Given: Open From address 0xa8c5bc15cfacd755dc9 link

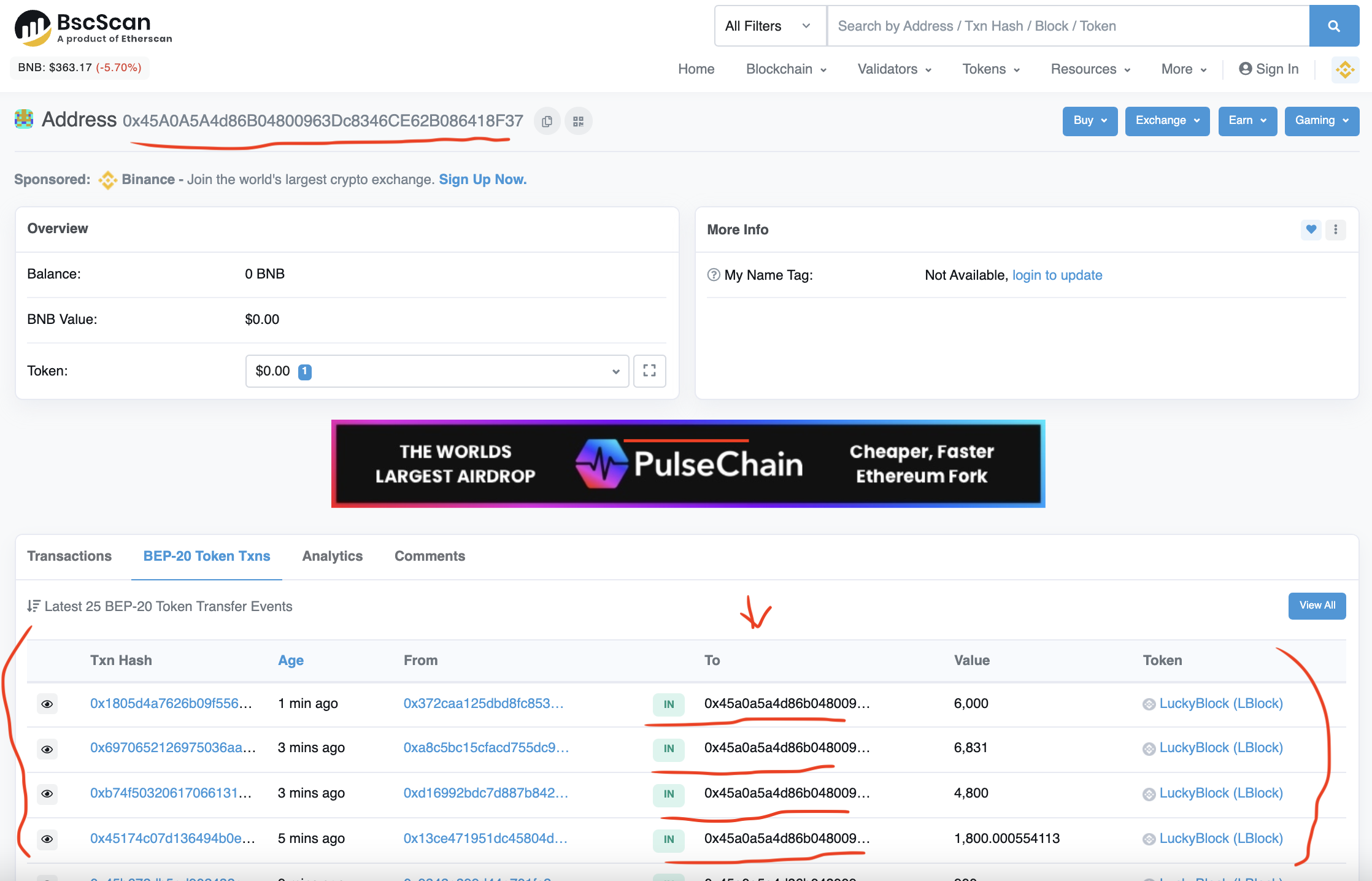Looking at the screenshot, I should pos(486,747).
